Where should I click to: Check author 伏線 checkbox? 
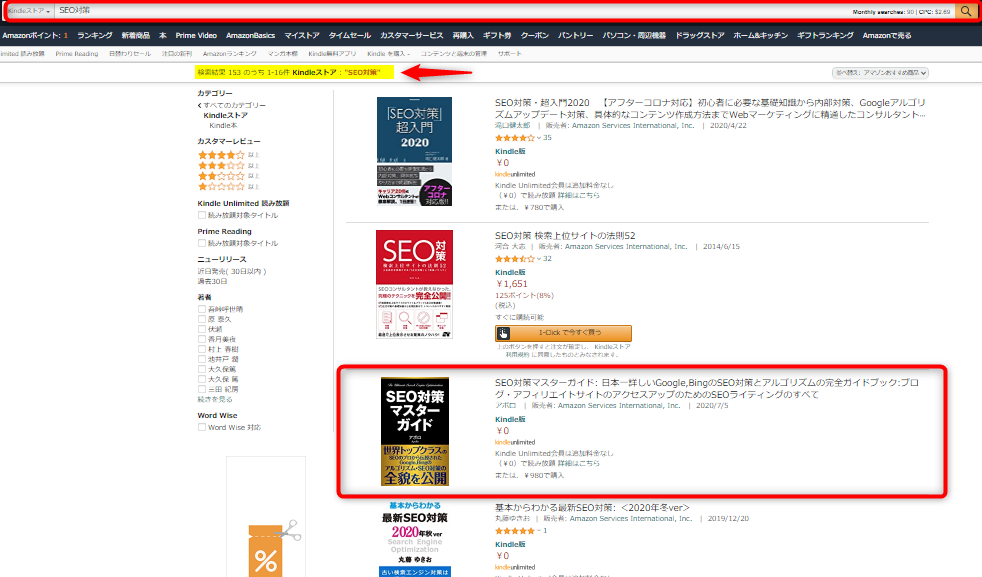pos(202,329)
